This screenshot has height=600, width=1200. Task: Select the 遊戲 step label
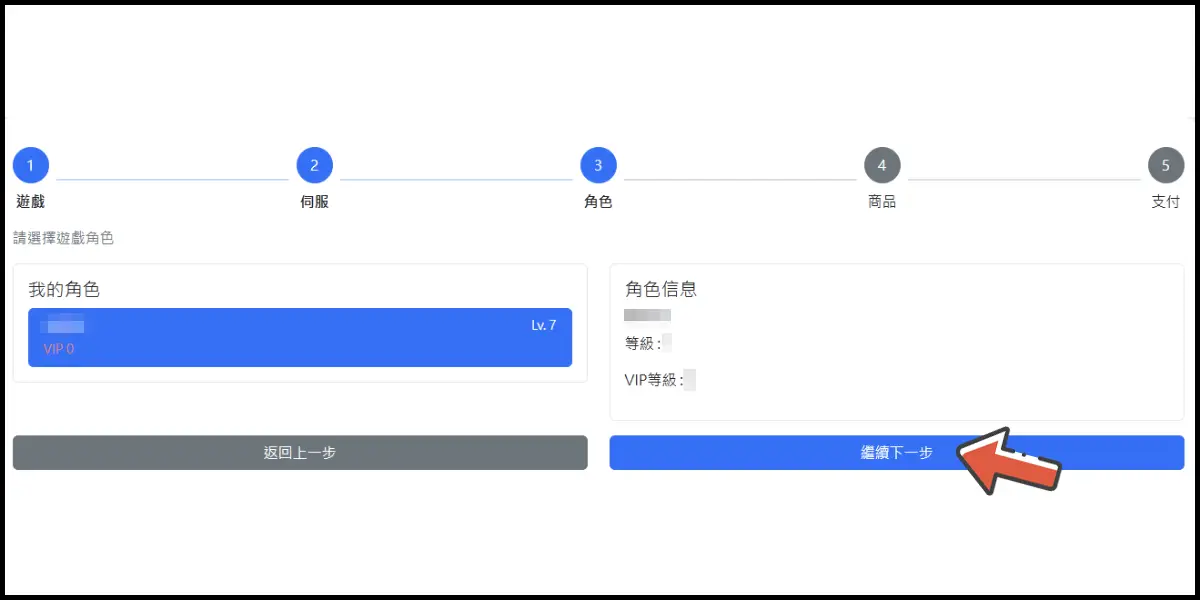coord(31,202)
